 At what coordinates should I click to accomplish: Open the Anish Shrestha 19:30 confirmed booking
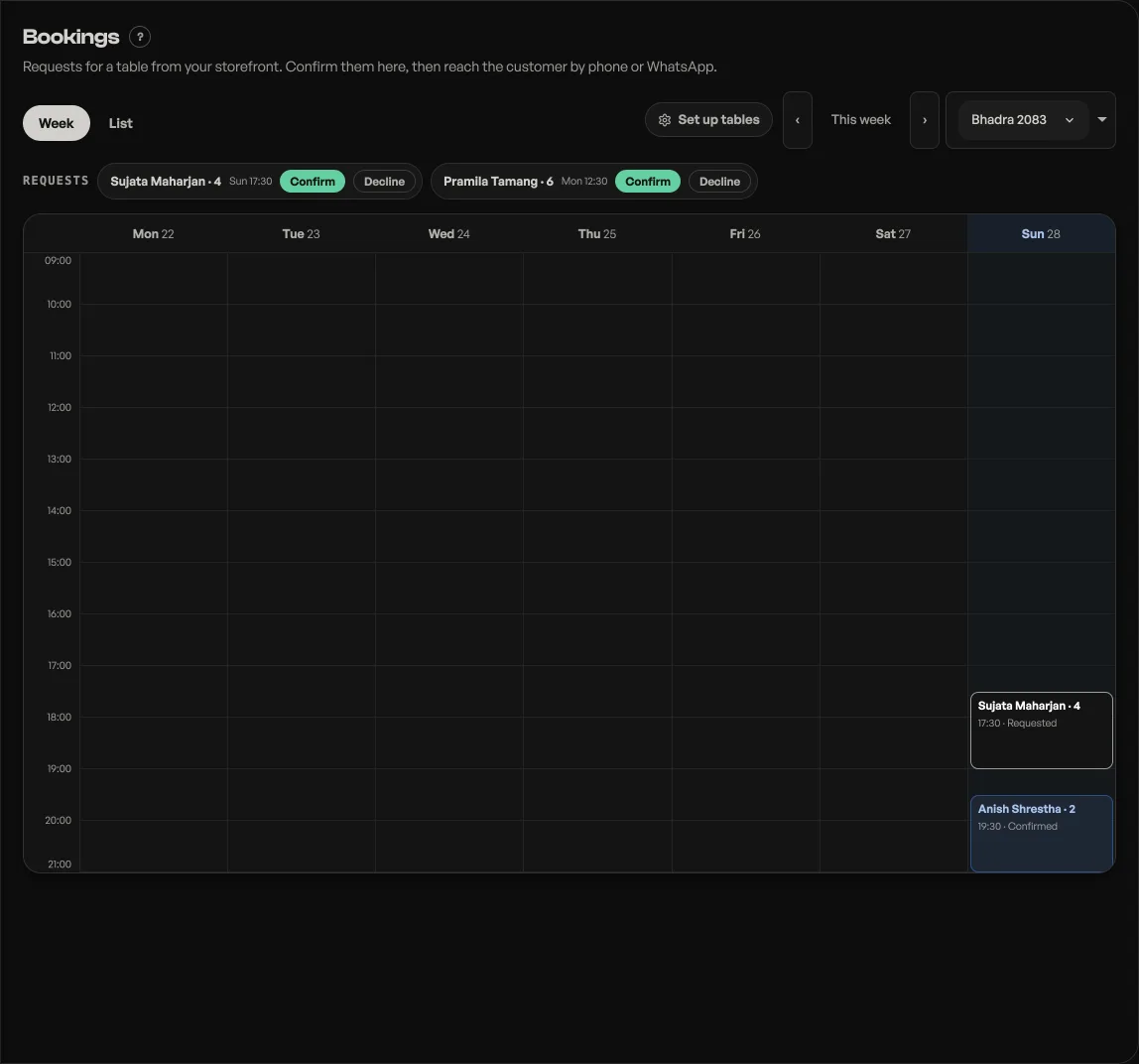1042,834
